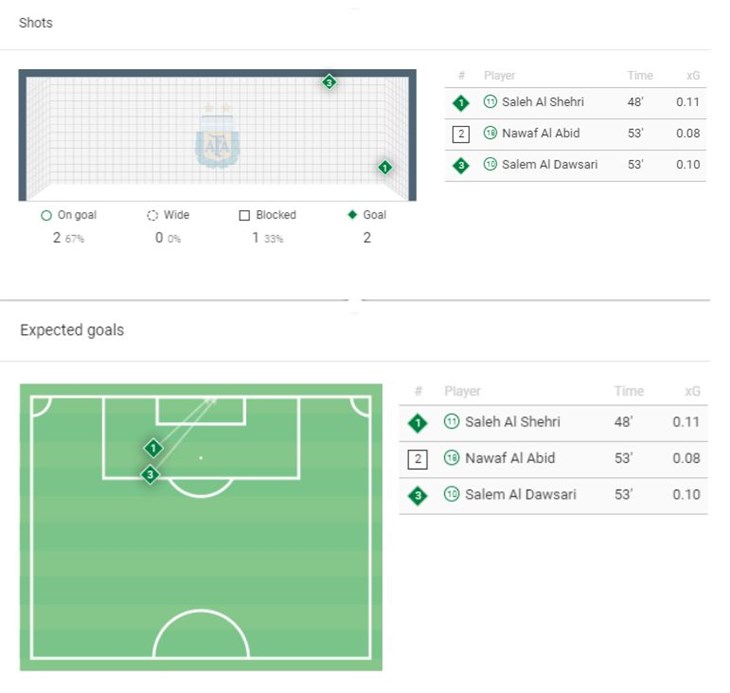The width and height of the screenshot is (730, 693).
Task: Click jersey 11 badge in the Shots table
Action: tap(490, 102)
